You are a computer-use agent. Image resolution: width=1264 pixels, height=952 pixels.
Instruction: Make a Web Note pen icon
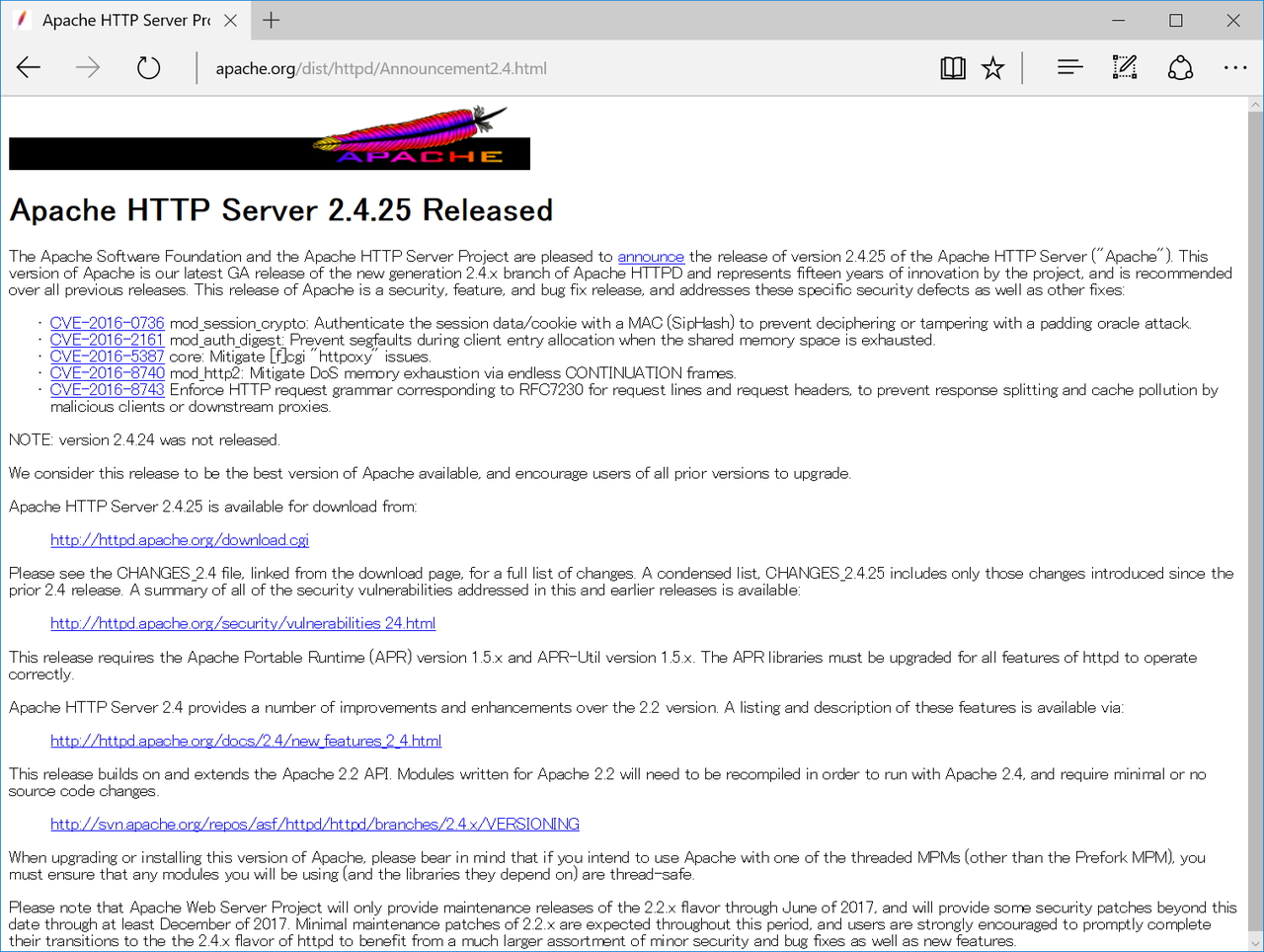1124,68
